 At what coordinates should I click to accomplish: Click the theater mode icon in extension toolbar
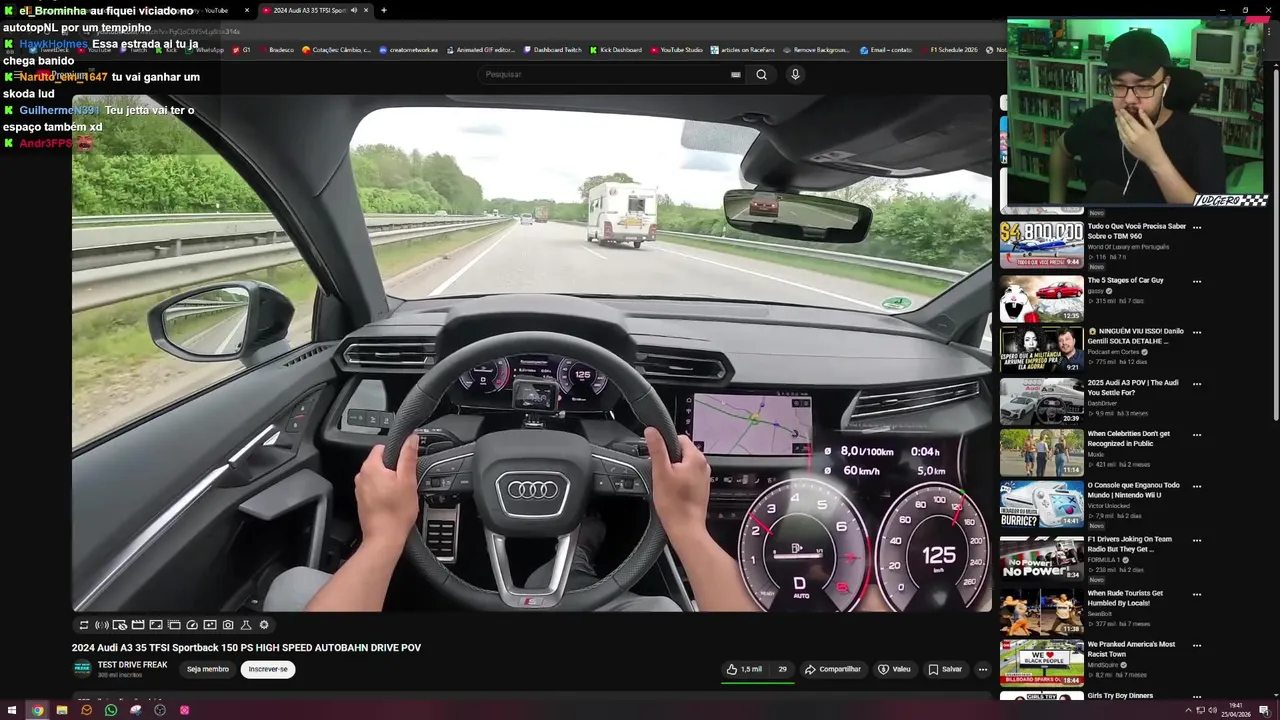[x=156, y=625]
